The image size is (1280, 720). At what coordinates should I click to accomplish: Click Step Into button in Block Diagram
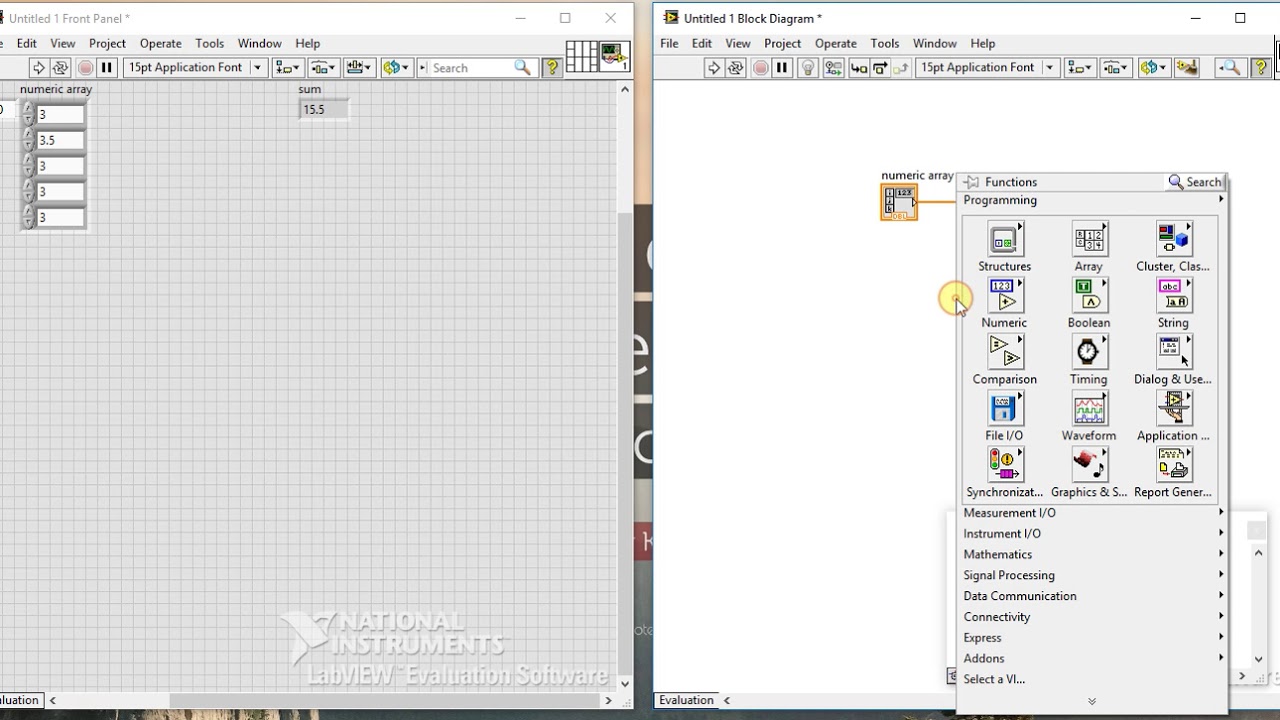coord(857,68)
